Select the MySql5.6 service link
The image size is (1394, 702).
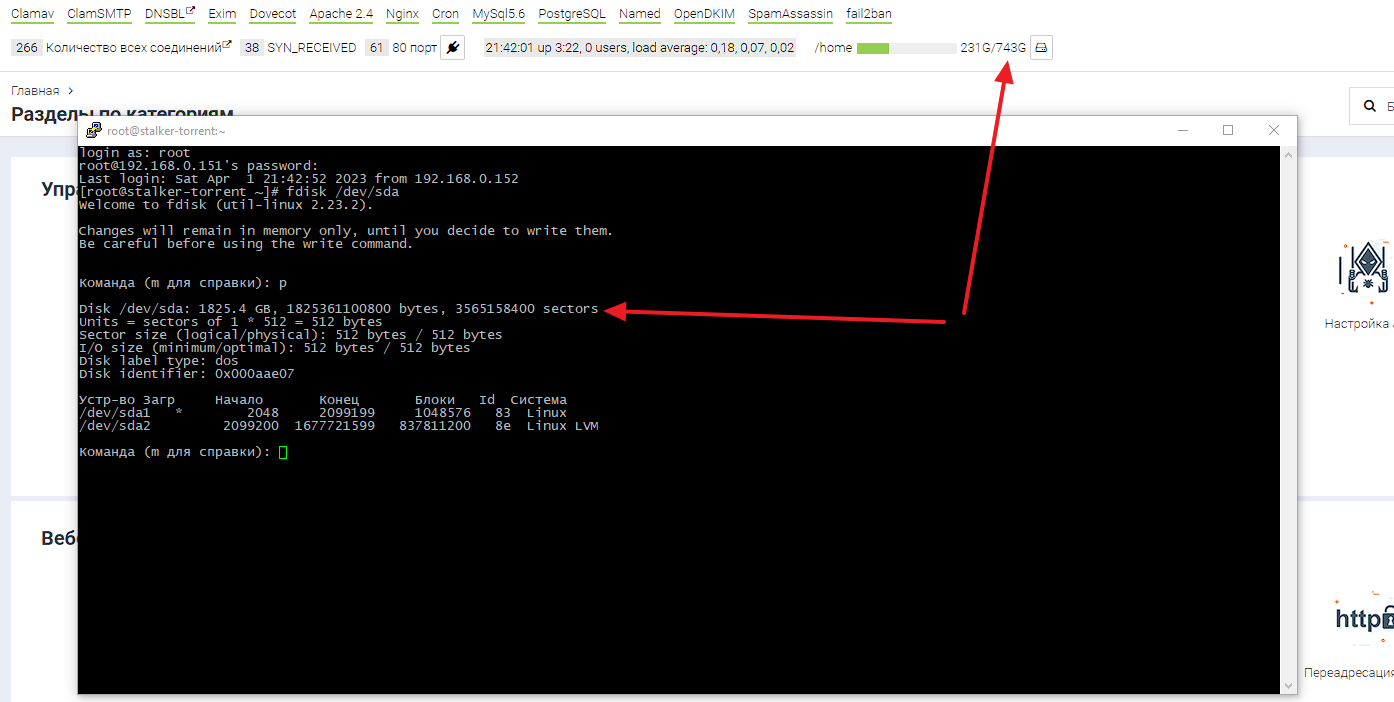point(498,14)
